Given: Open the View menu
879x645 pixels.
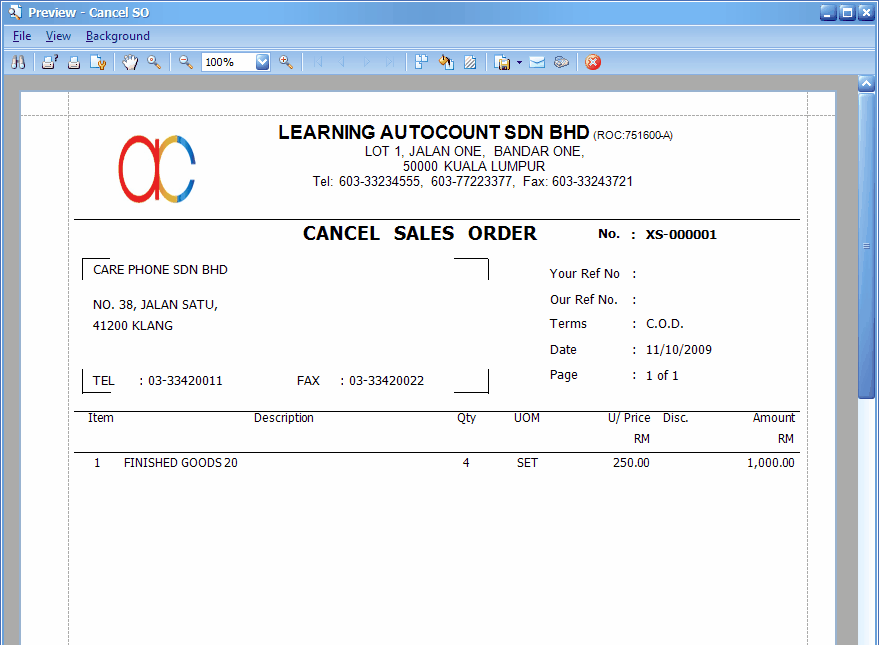Looking at the screenshot, I should [x=58, y=36].
